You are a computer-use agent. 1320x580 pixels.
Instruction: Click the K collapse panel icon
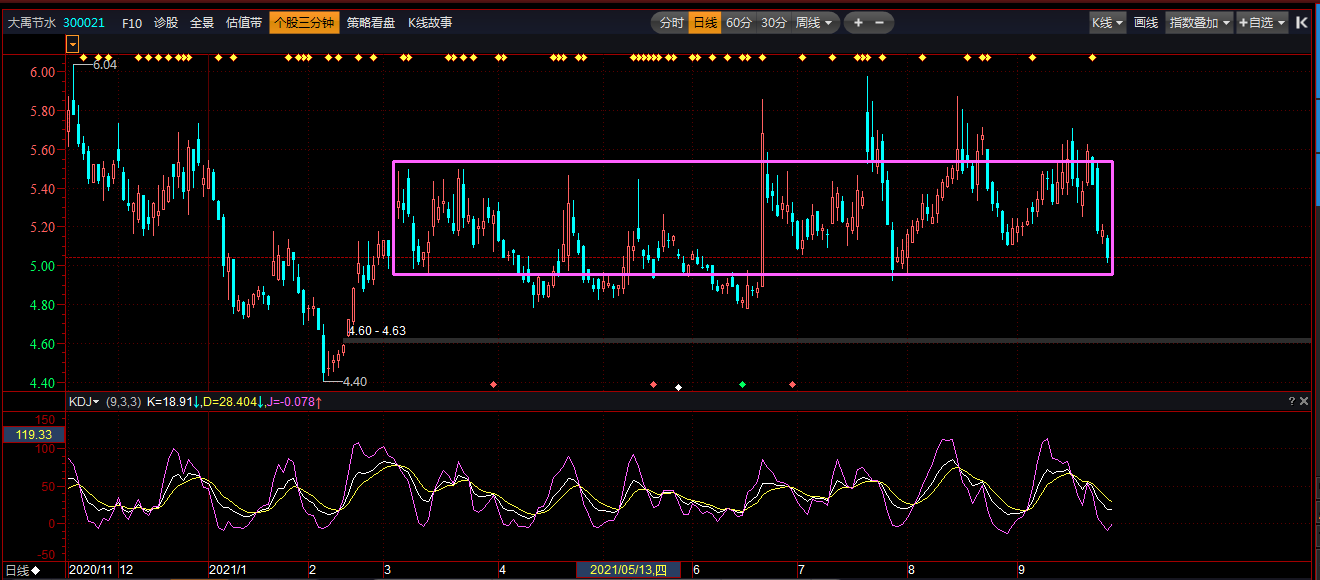pyautogui.click(x=1302, y=22)
